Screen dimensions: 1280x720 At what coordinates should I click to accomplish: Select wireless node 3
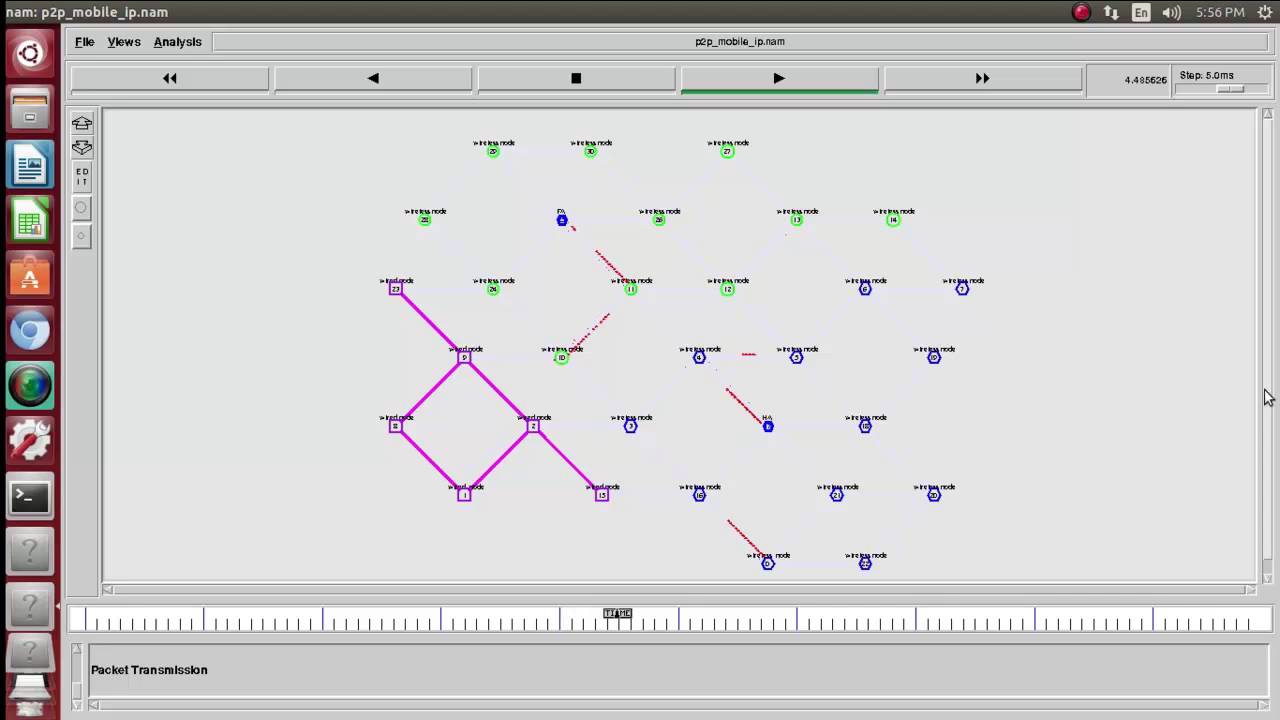point(630,426)
